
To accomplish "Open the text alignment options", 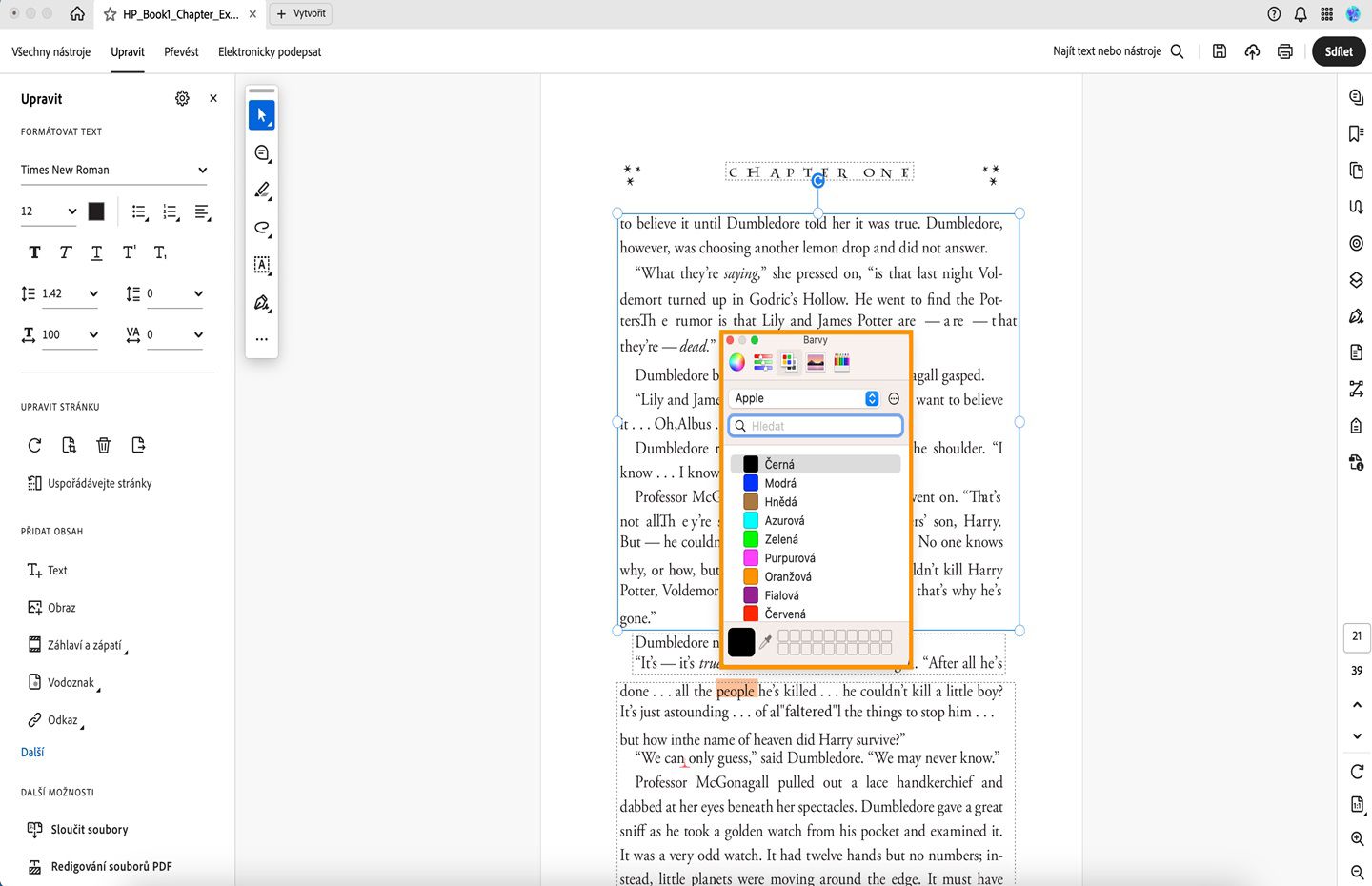I will click(x=202, y=212).
